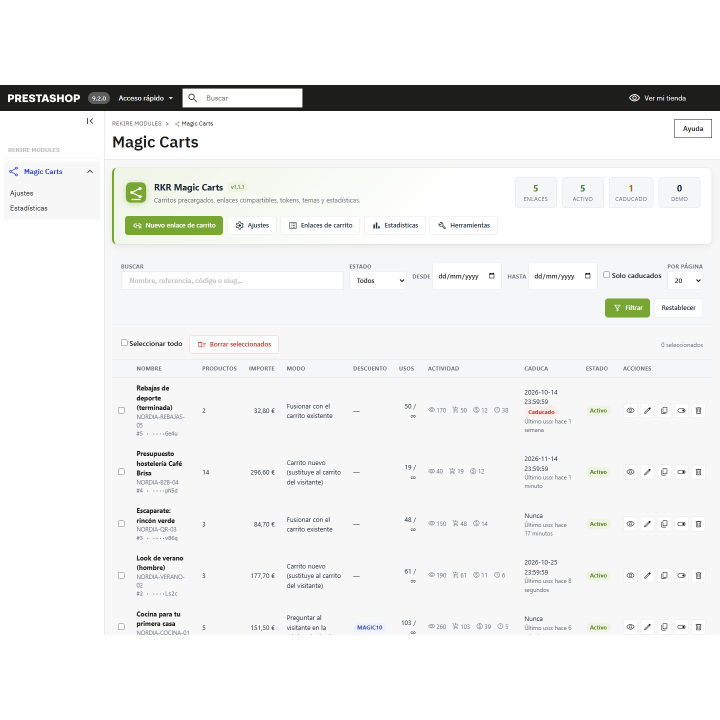
Task: Delete the Look de verano (hombre) row
Action: (698, 575)
